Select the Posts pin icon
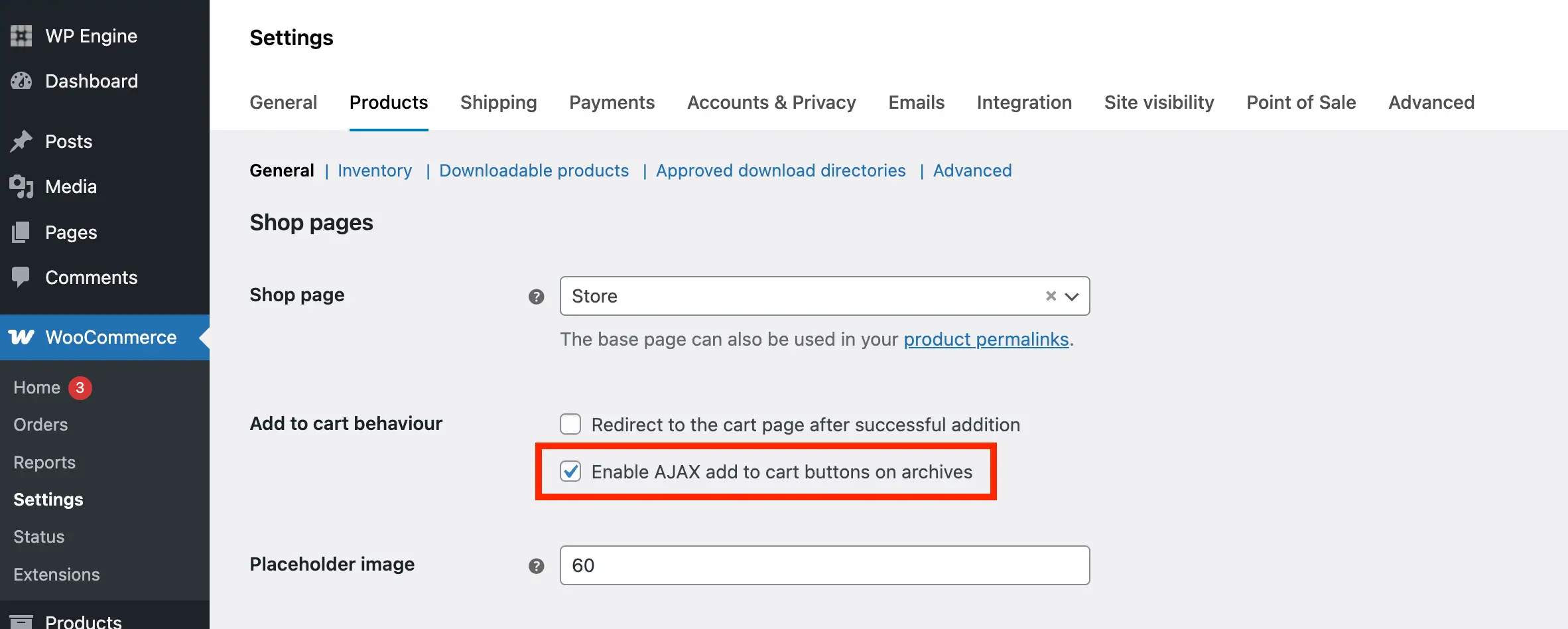The image size is (1568, 629). click(21, 141)
